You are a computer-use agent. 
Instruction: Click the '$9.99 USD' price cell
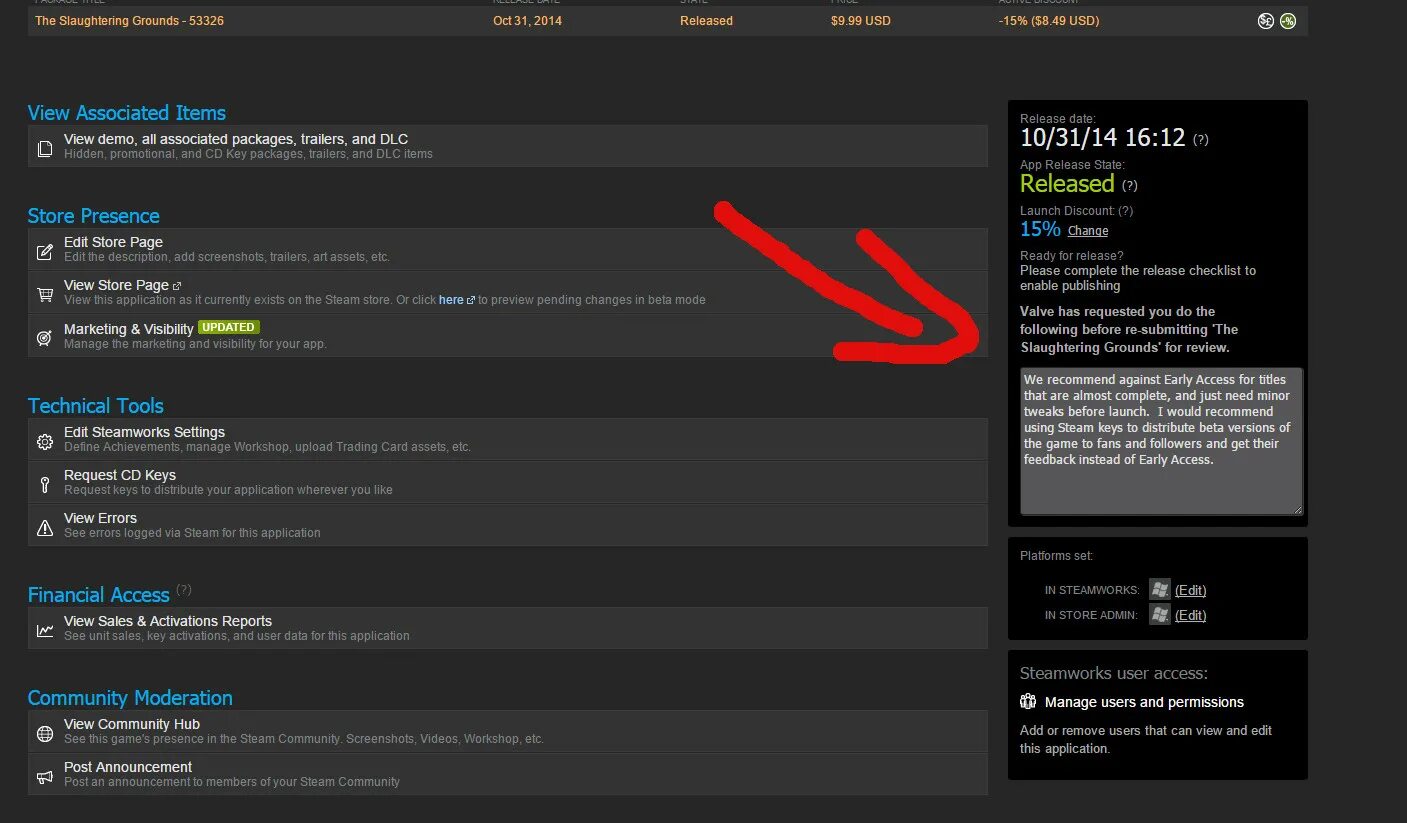[x=860, y=21]
